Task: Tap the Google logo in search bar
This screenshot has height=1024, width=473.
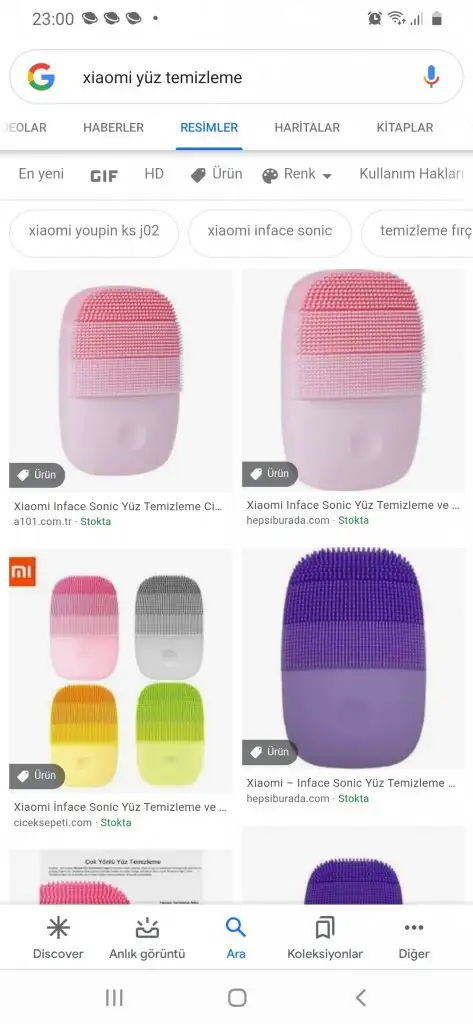Action: pos(41,77)
